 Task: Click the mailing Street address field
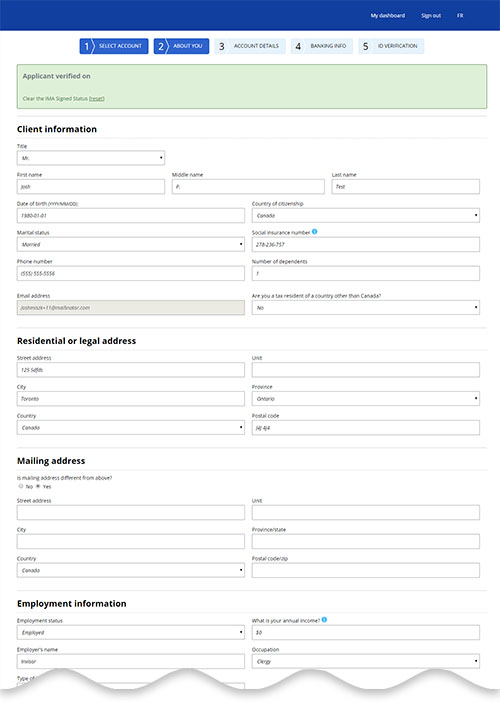point(131,513)
